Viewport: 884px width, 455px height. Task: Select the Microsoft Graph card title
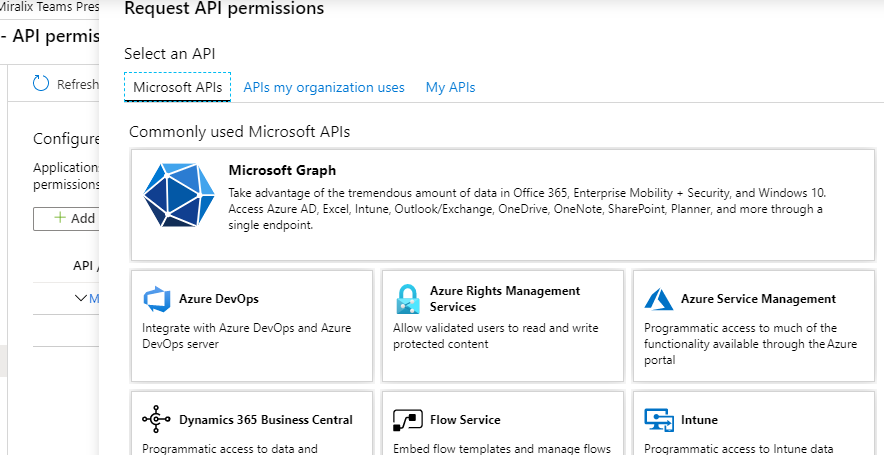[282, 170]
